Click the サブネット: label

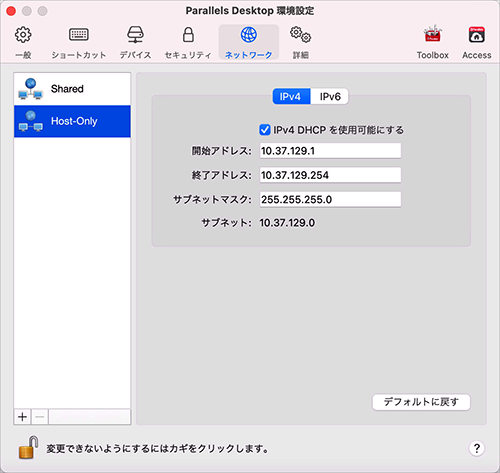point(226,223)
